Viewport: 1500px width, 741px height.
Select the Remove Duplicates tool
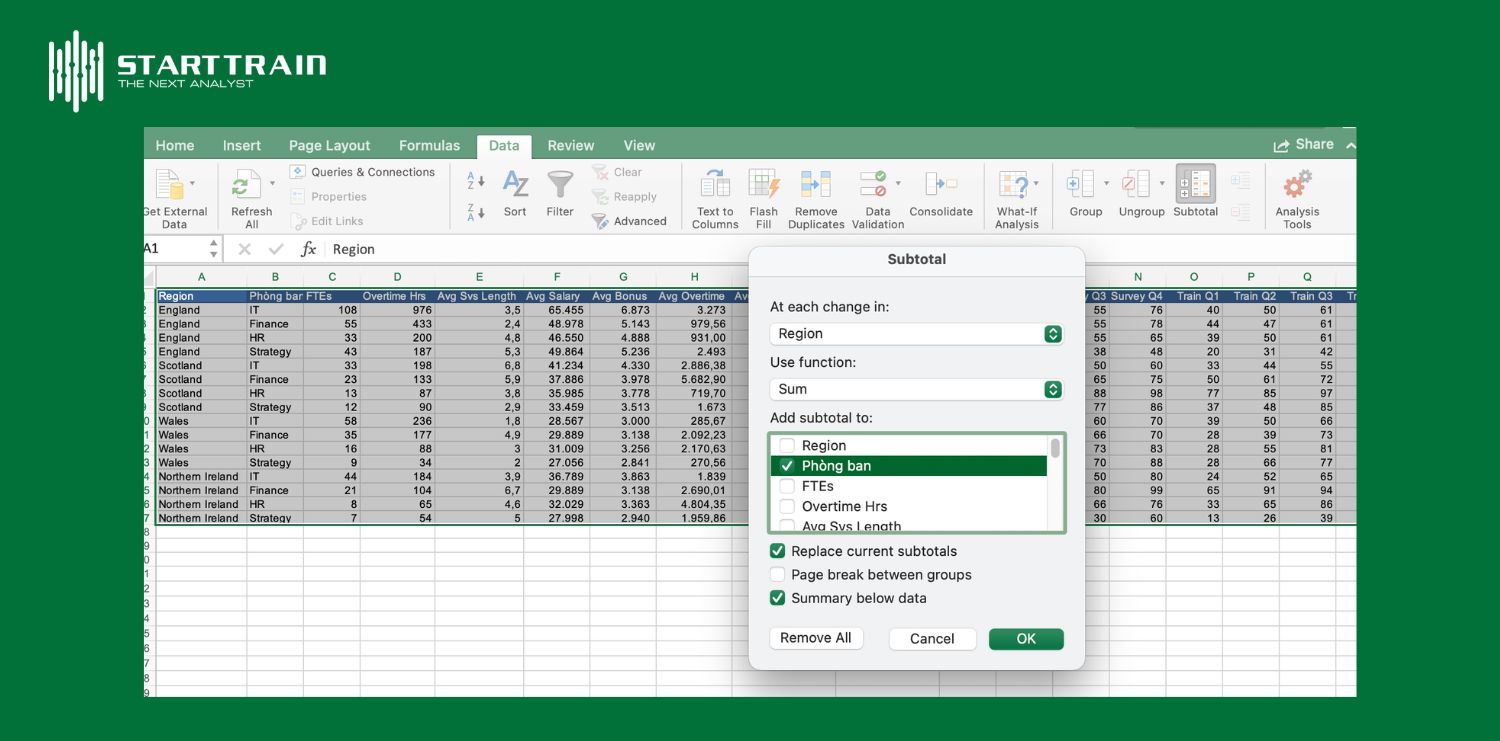[816, 186]
